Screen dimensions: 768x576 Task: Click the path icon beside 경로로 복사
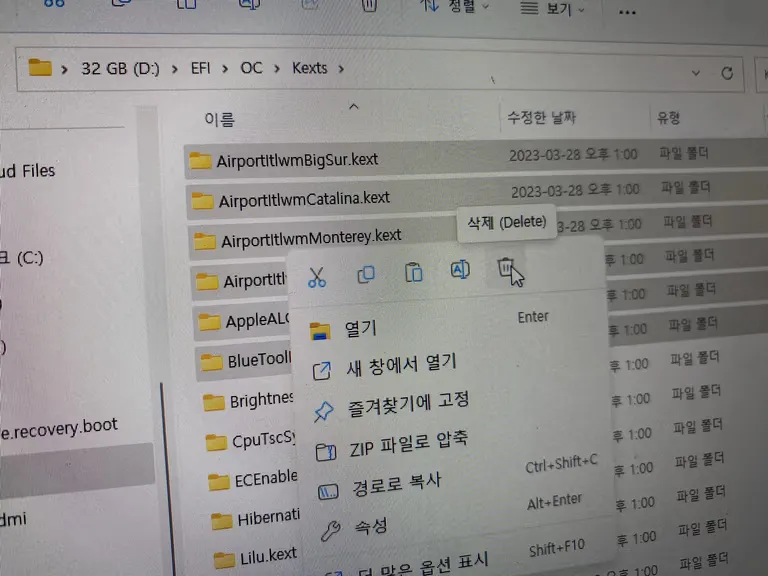pyautogui.click(x=328, y=491)
